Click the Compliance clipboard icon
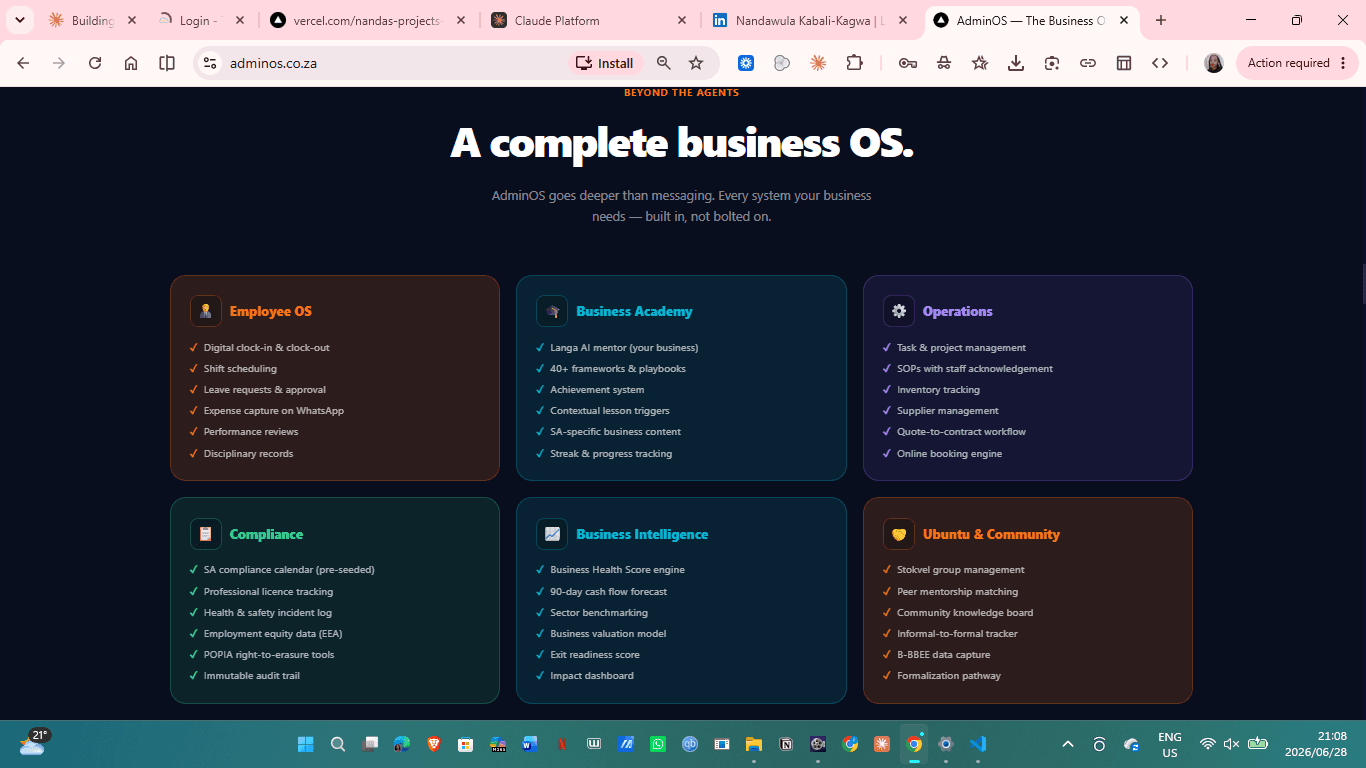1366x768 pixels. [206, 534]
